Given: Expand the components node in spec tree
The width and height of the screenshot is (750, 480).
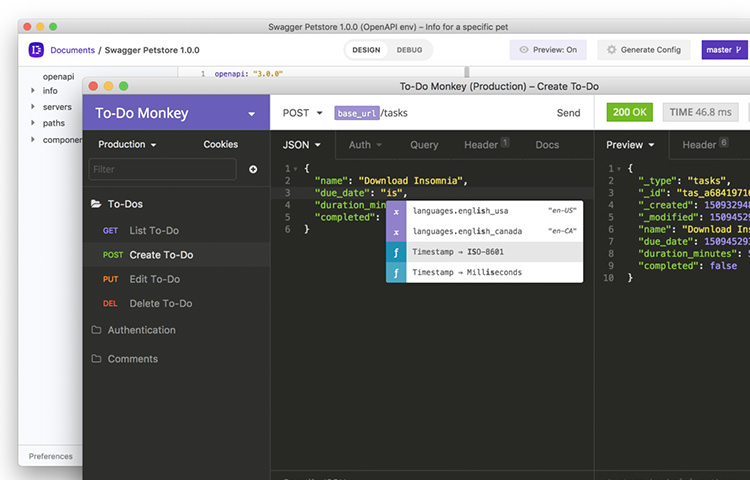Looking at the screenshot, I should (33, 140).
